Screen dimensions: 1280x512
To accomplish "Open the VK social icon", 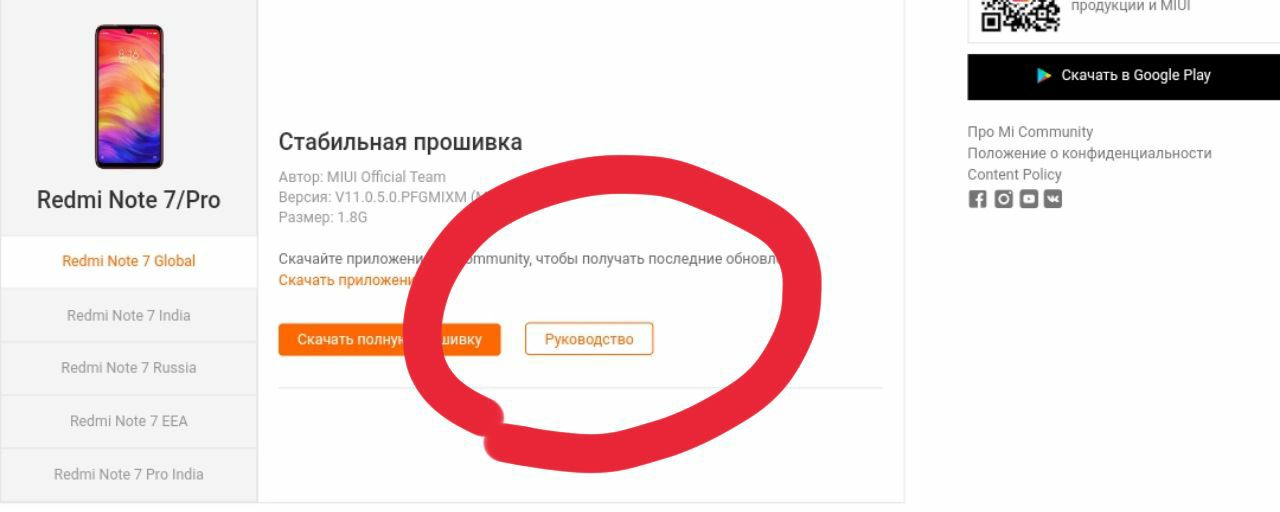I will click(1053, 199).
